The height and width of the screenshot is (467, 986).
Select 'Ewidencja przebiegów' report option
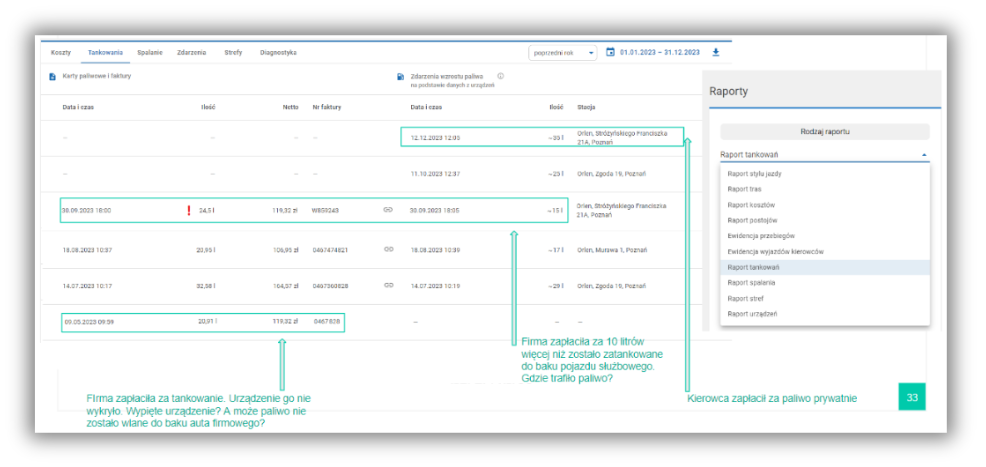tap(762, 236)
